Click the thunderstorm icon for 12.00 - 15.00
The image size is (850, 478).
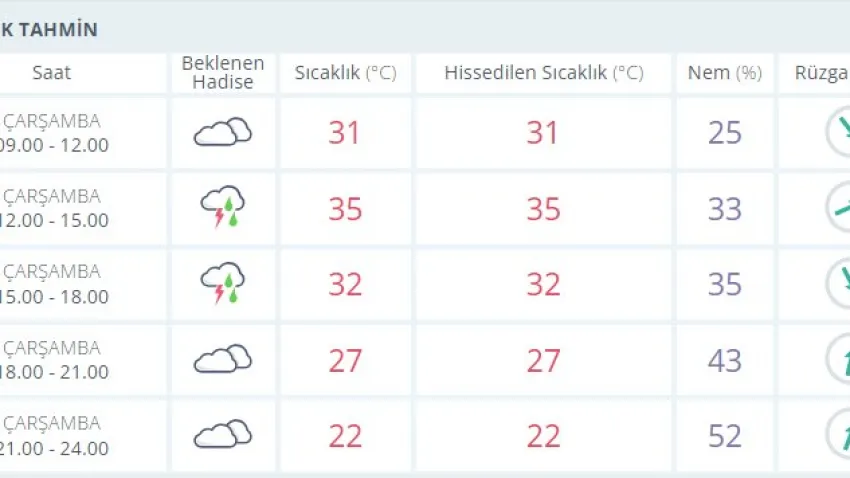tap(222, 207)
